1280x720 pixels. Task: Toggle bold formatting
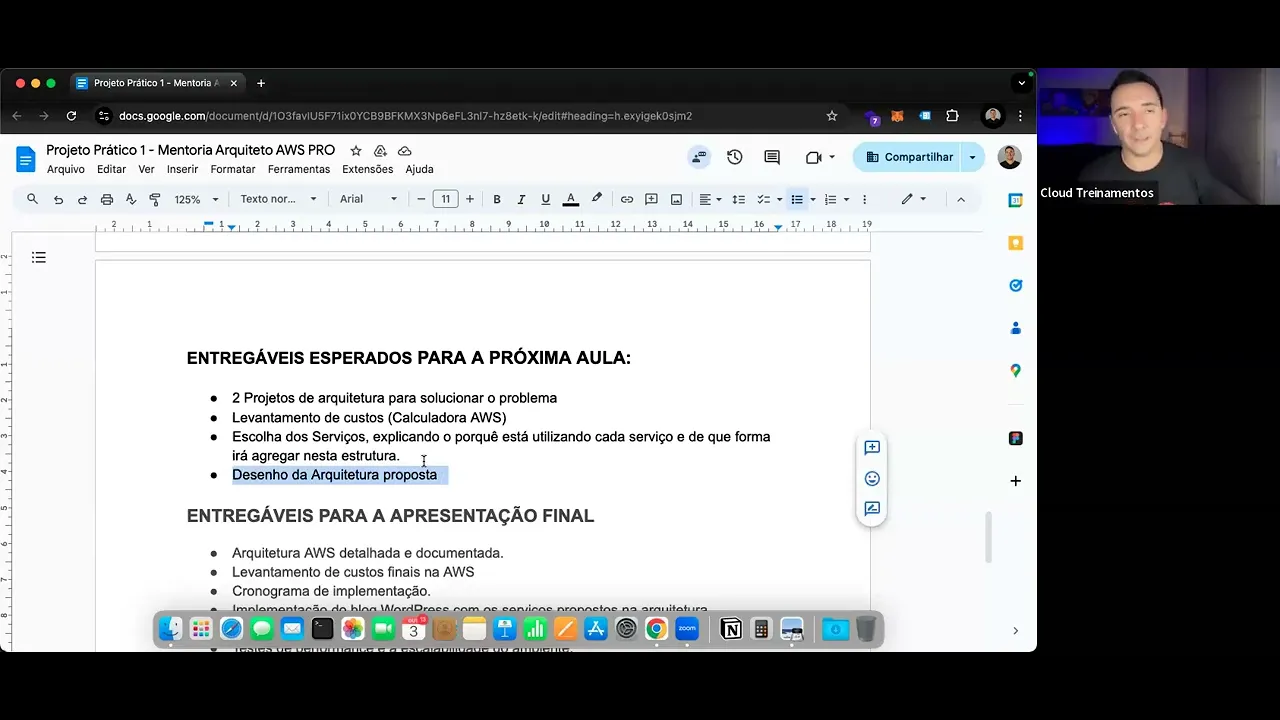(x=496, y=199)
